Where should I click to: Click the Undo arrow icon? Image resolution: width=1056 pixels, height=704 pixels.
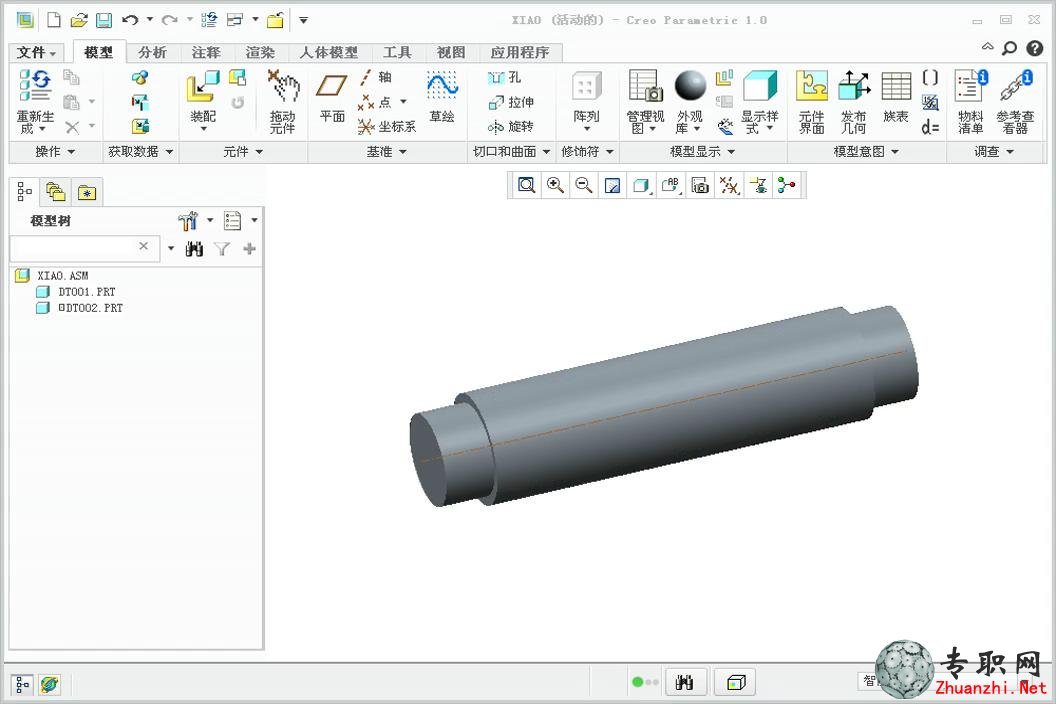(x=130, y=20)
